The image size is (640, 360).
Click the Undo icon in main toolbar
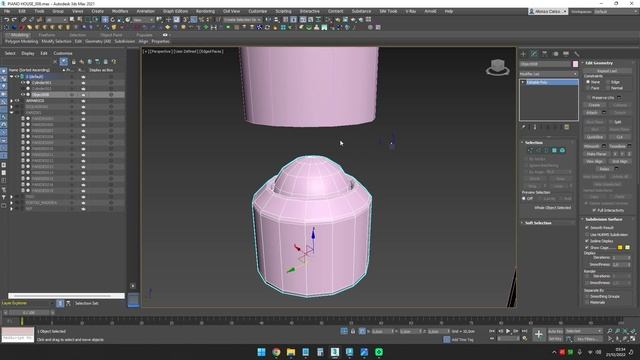(x=6, y=20)
